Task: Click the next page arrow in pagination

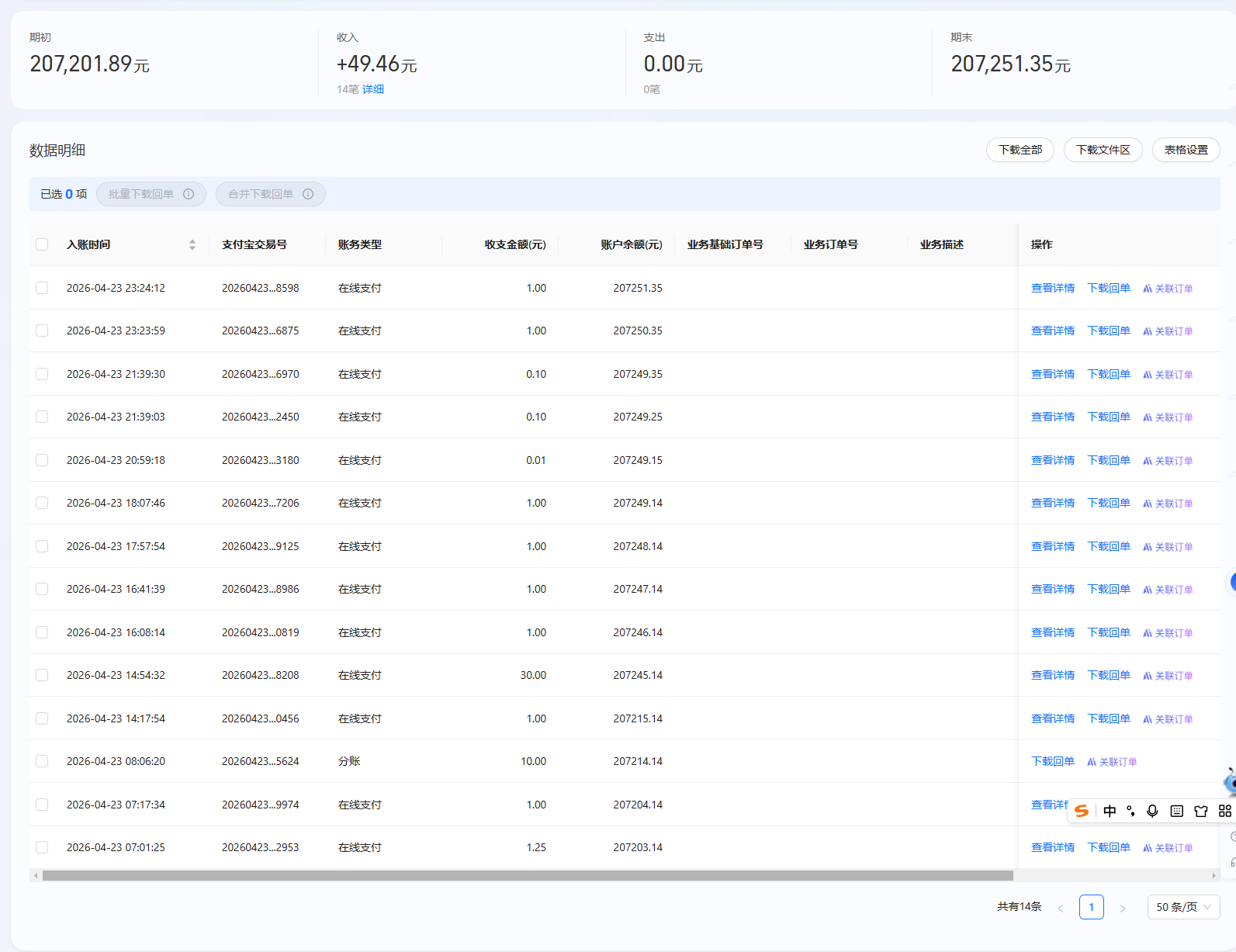Action: (1122, 908)
